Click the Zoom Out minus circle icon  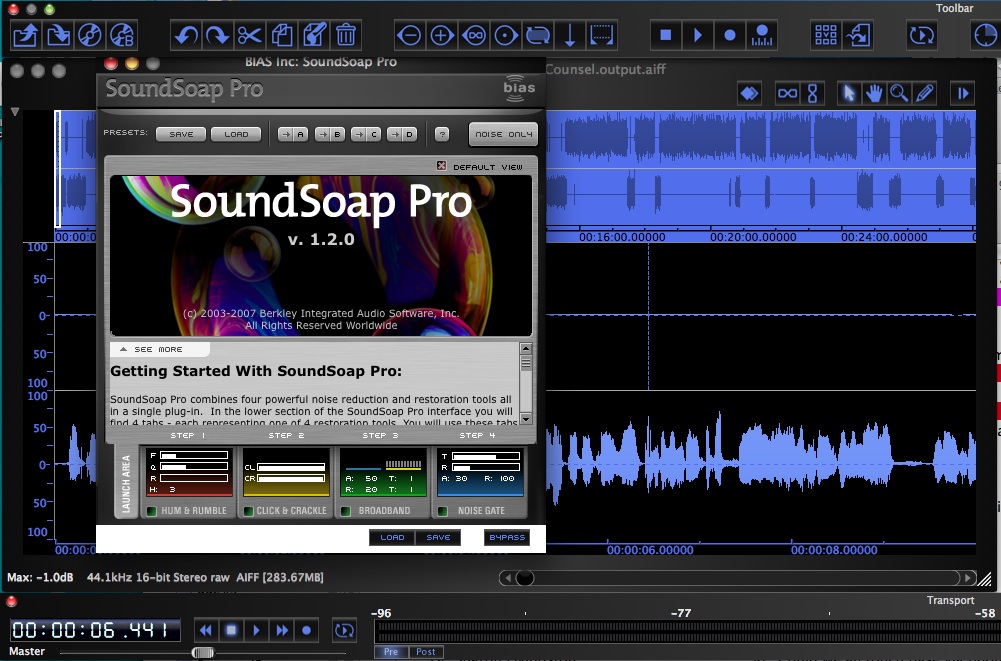[x=409, y=35]
